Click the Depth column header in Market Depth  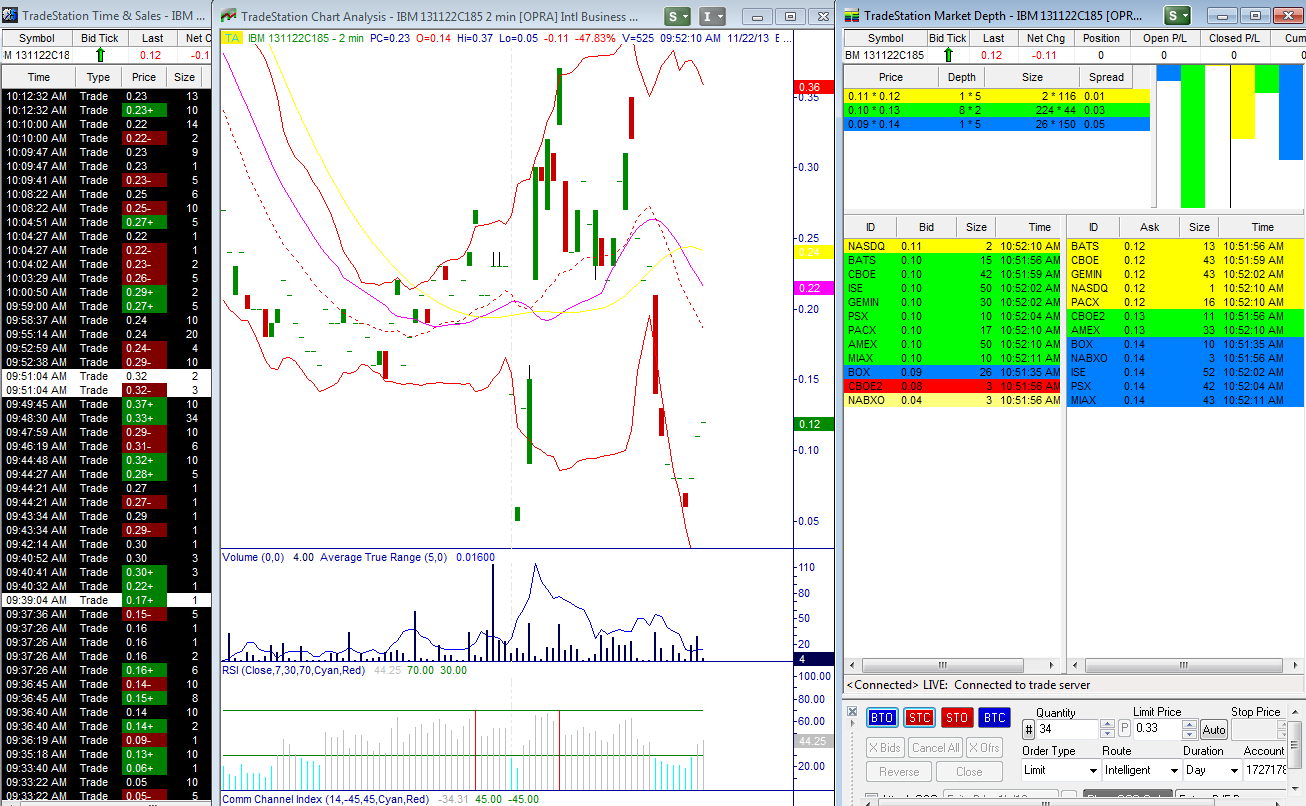pos(962,77)
